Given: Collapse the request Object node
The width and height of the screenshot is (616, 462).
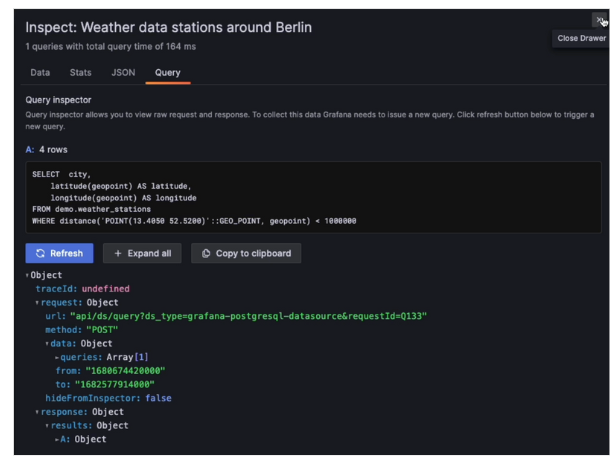Looking at the screenshot, I should tap(37, 302).
